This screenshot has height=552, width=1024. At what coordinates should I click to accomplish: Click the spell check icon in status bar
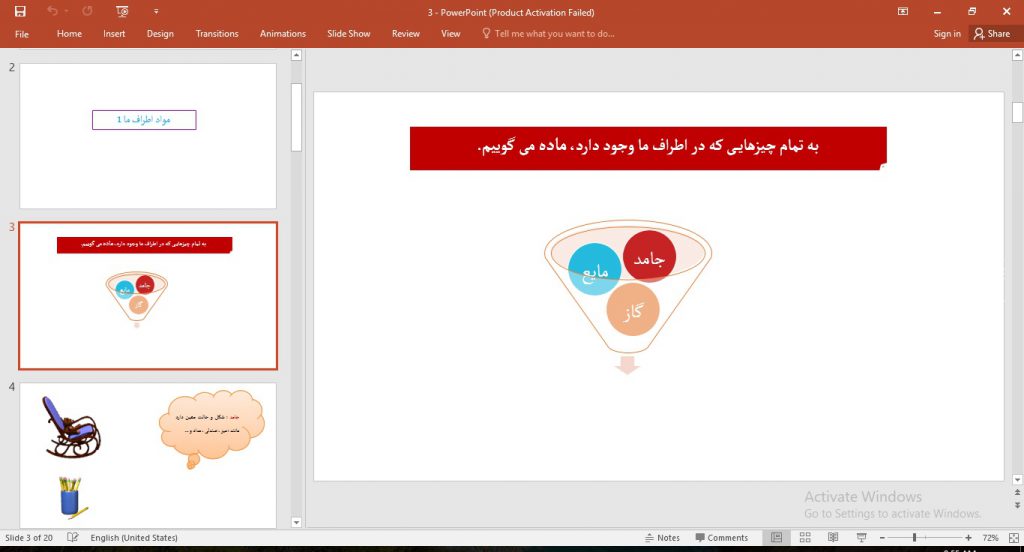tap(73, 538)
